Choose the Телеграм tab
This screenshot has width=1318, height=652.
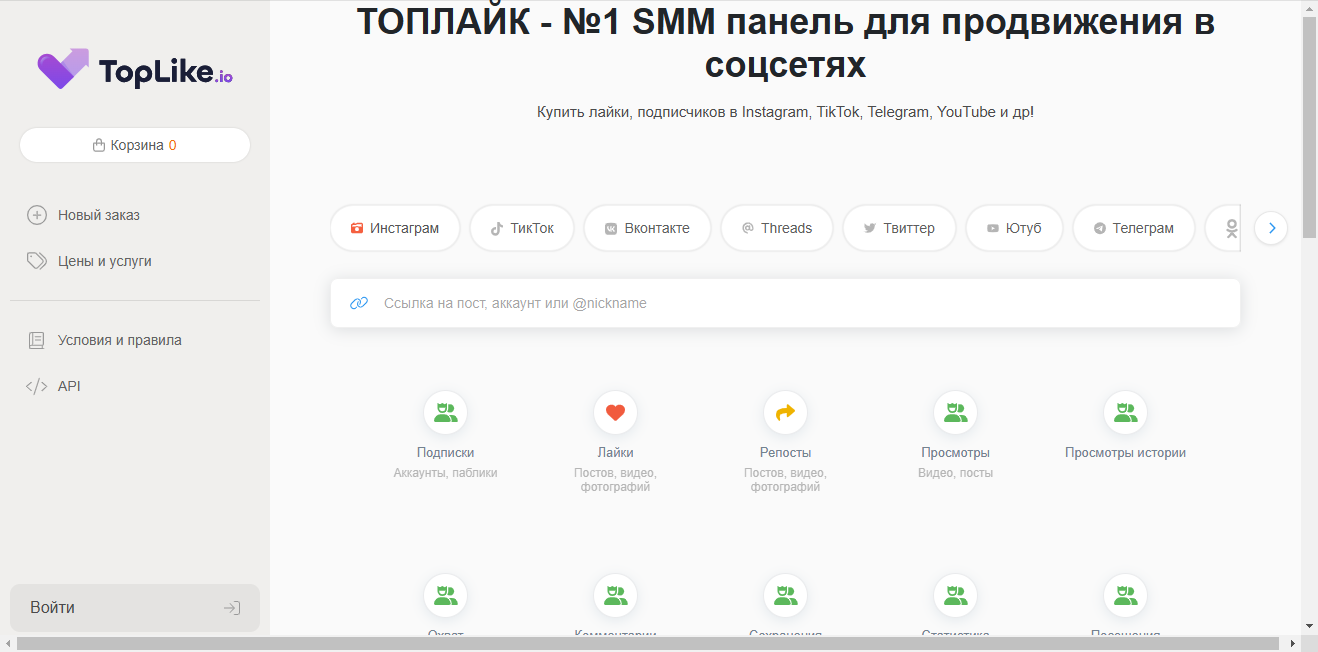(x=1134, y=228)
